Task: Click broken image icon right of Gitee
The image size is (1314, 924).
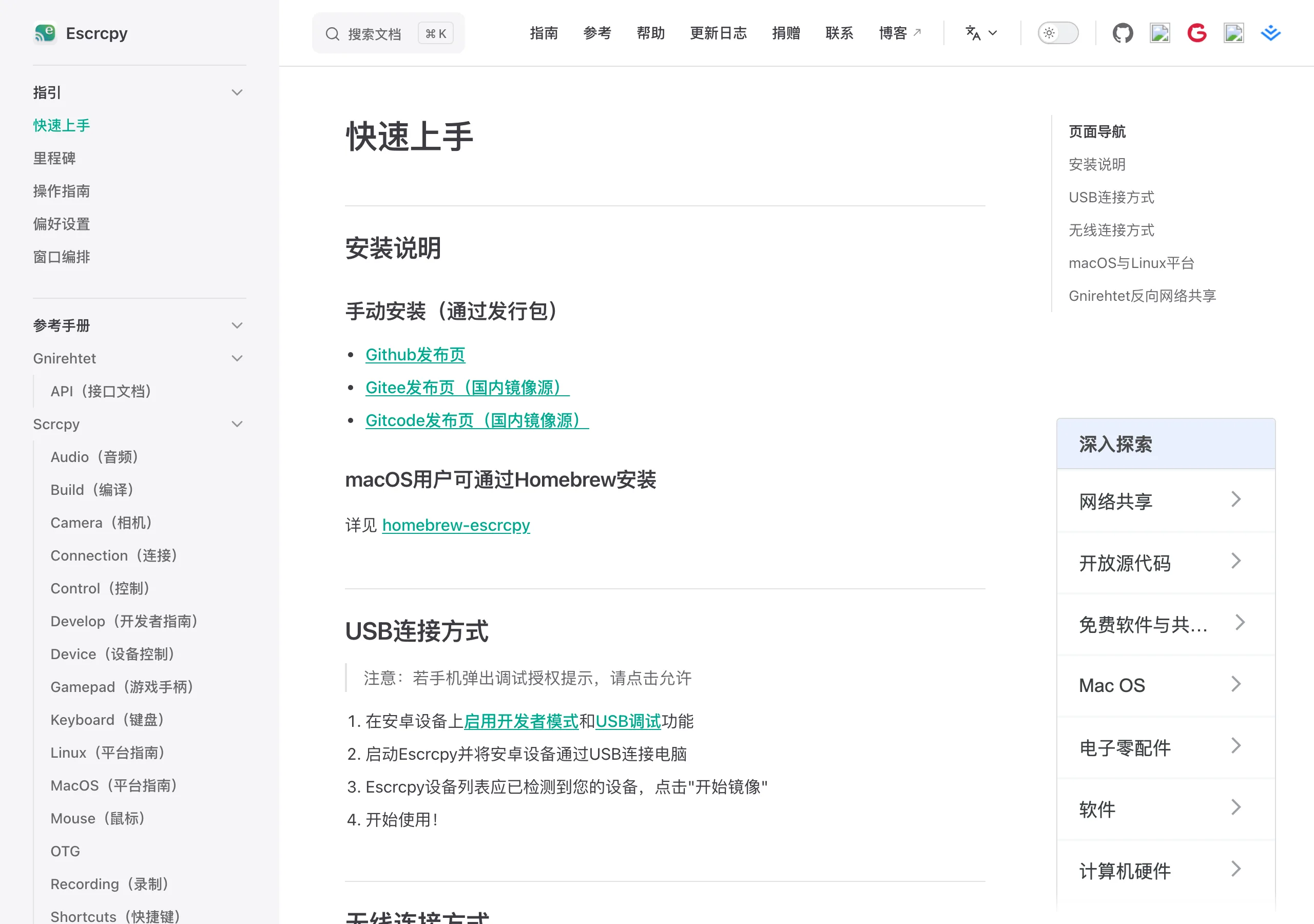Action: (x=1234, y=33)
